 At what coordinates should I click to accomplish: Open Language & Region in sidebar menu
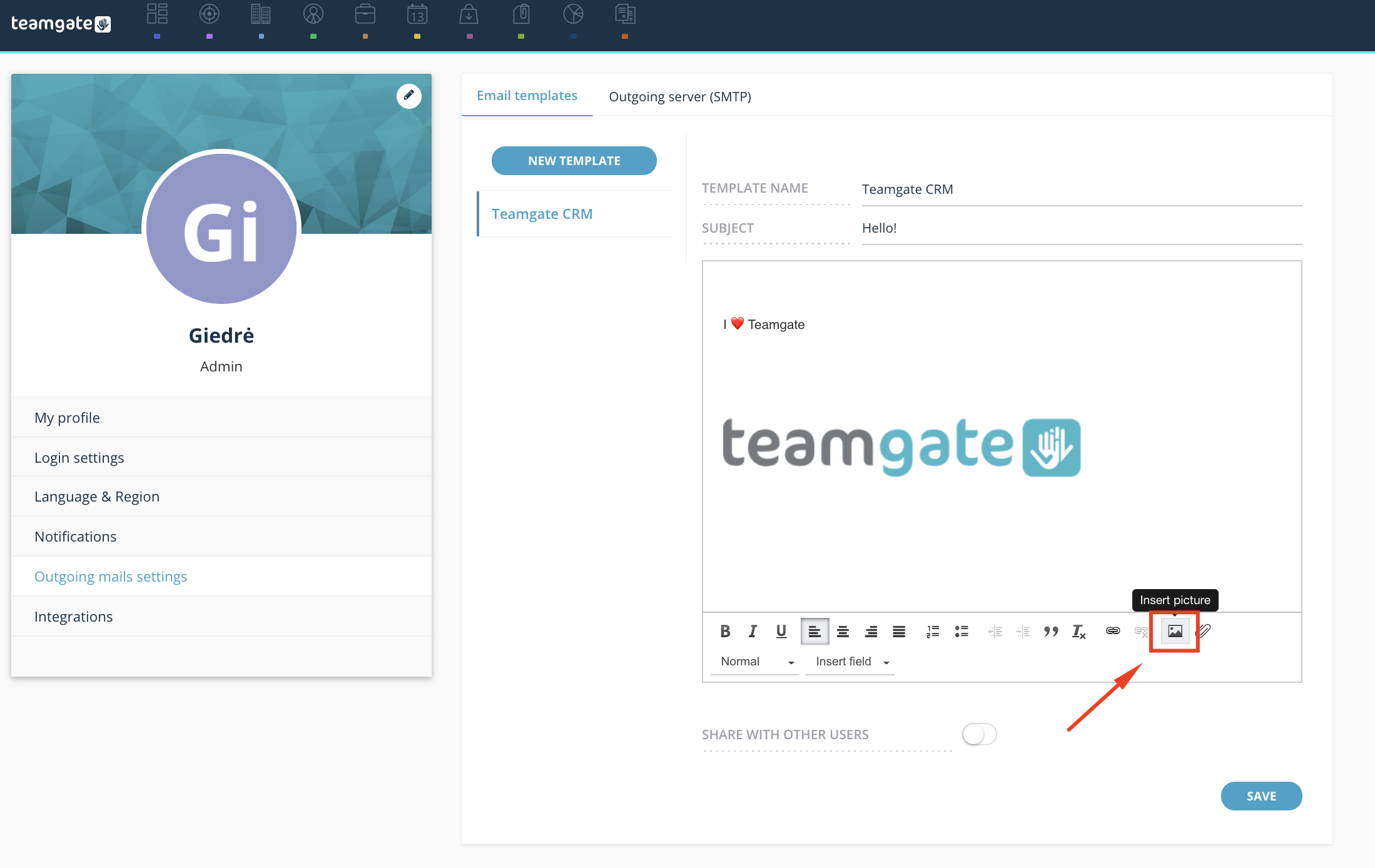(x=221, y=497)
